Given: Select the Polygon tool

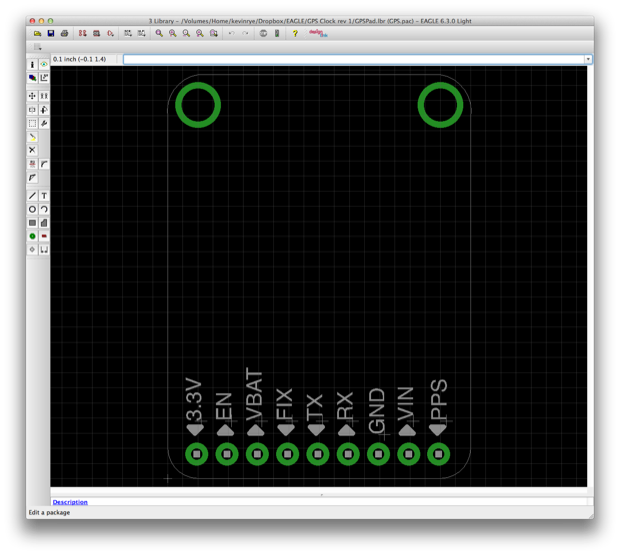Looking at the screenshot, I should 44,223.
